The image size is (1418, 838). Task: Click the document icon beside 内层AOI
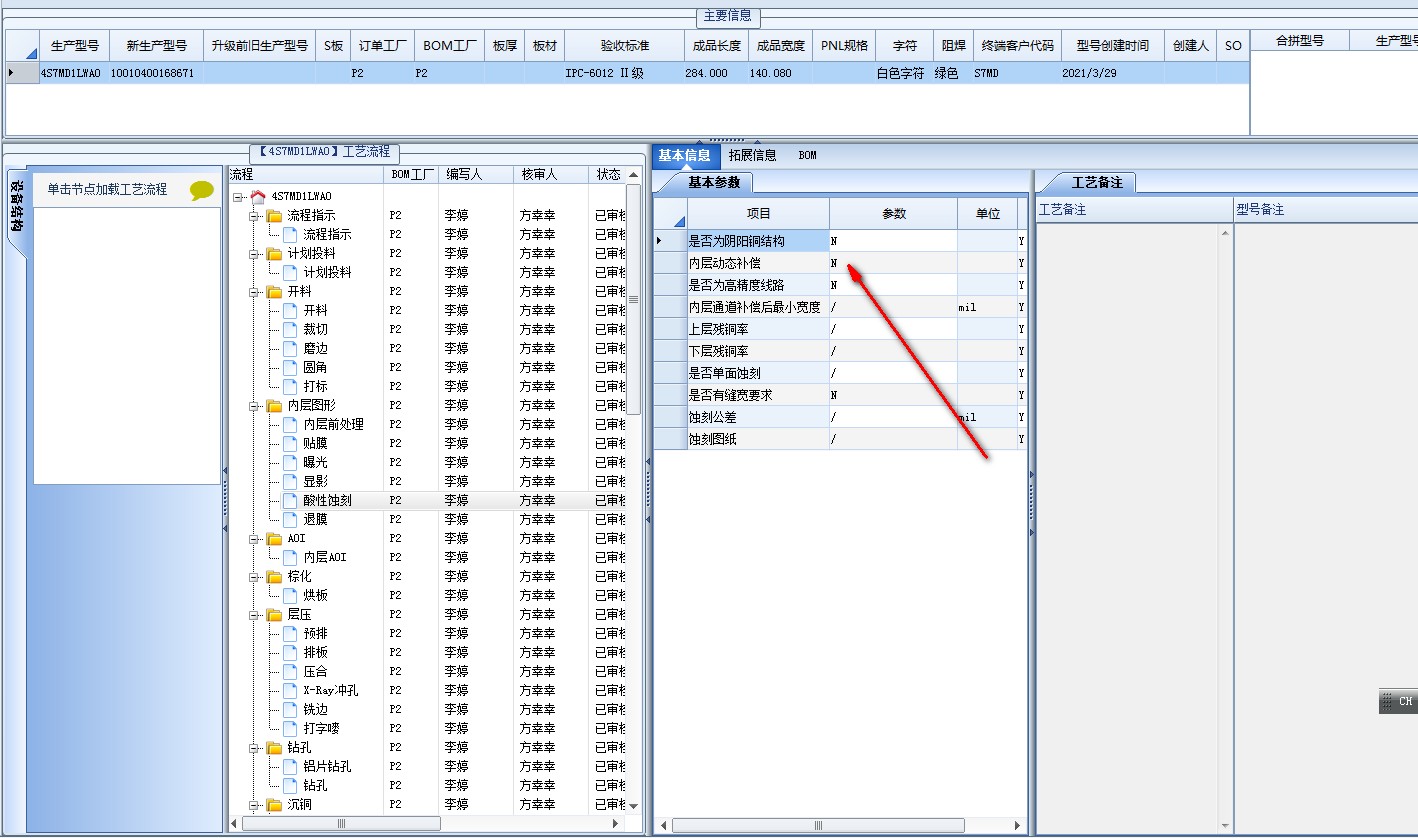pos(290,557)
